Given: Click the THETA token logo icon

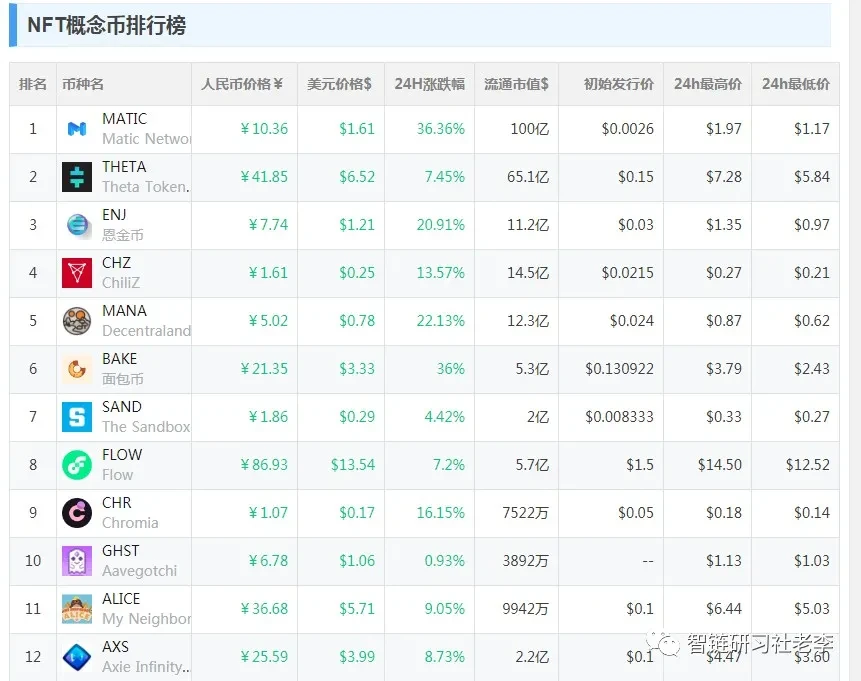Looking at the screenshot, I should 77,177.
